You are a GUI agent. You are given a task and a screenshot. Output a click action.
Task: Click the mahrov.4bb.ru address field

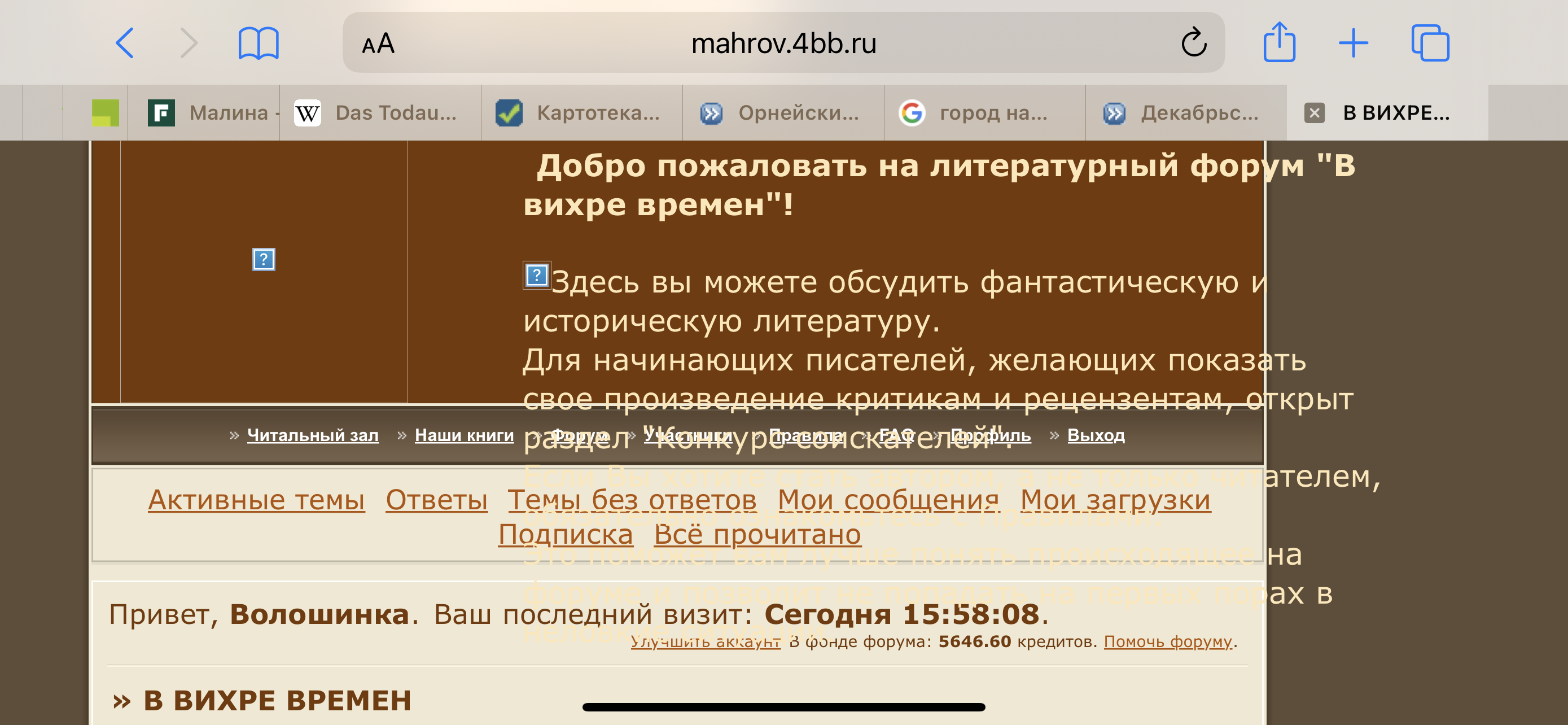tap(783, 43)
